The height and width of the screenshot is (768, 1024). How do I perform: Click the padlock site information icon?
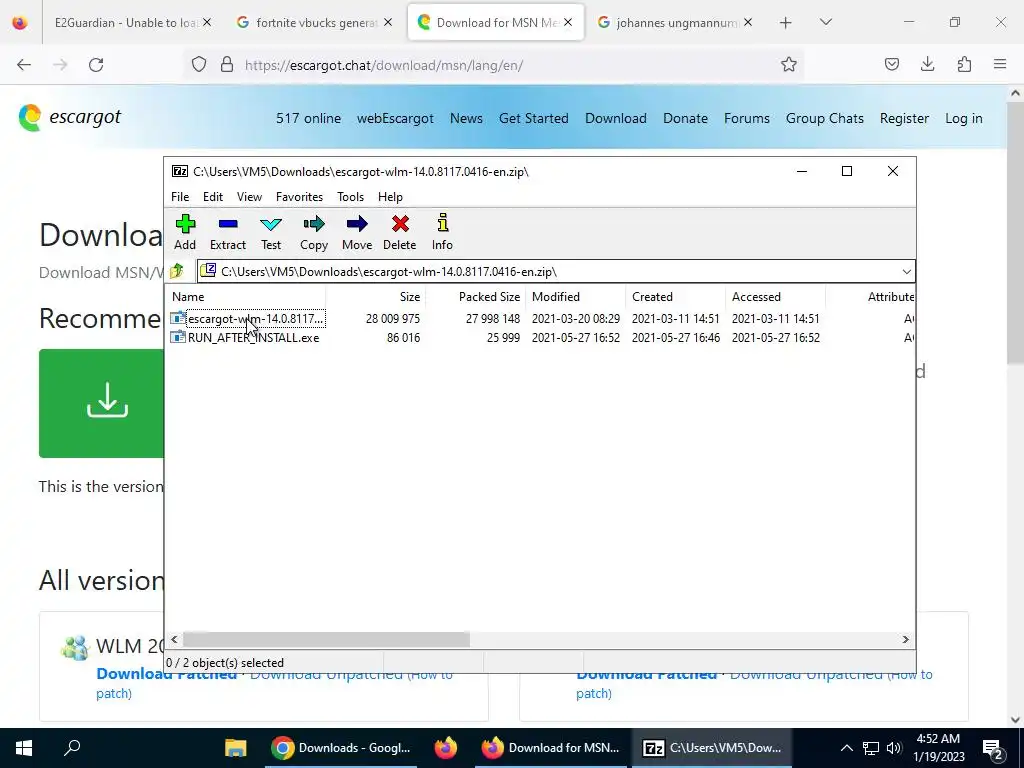(x=227, y=65)
